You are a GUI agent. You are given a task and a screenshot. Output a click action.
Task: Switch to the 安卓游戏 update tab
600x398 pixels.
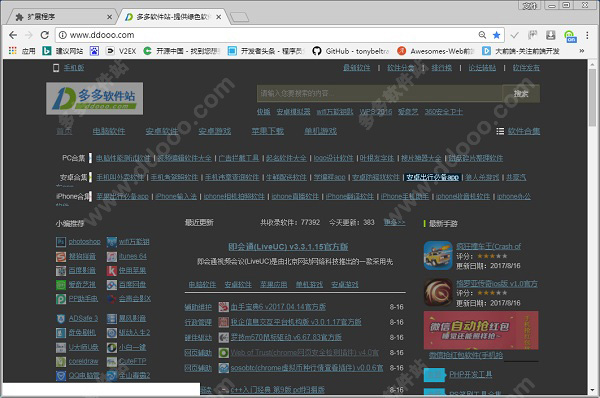[345, 284]
